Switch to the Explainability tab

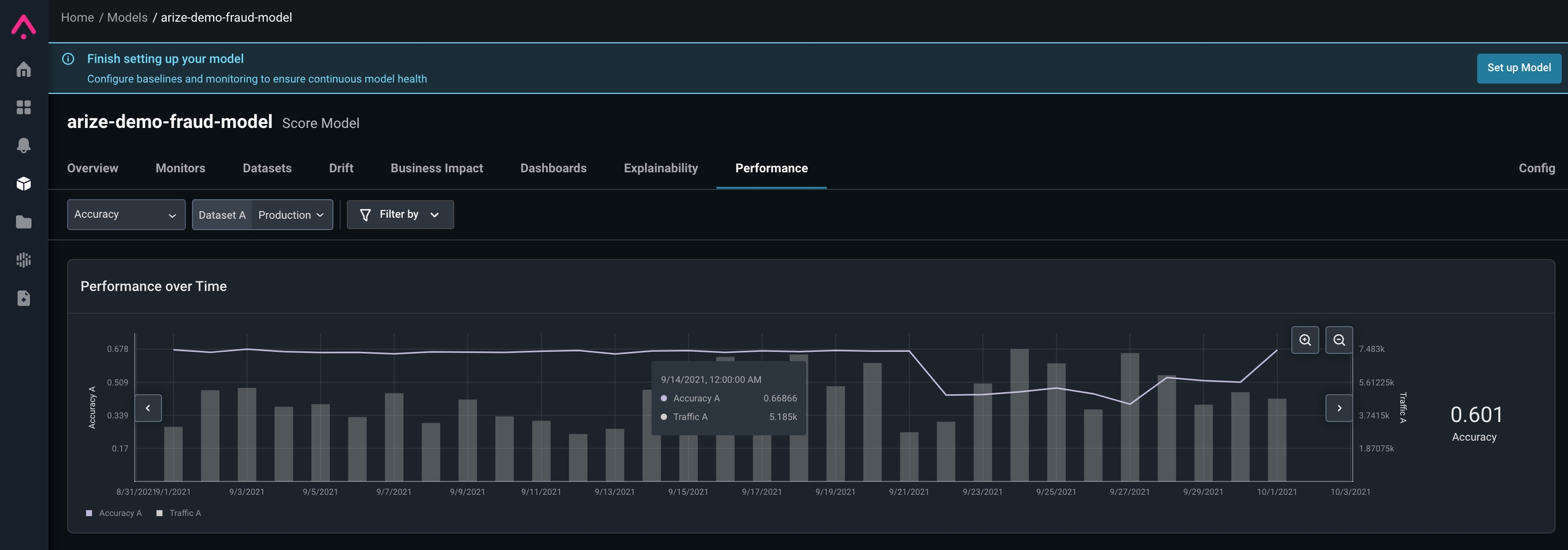[x=661, y=168]
